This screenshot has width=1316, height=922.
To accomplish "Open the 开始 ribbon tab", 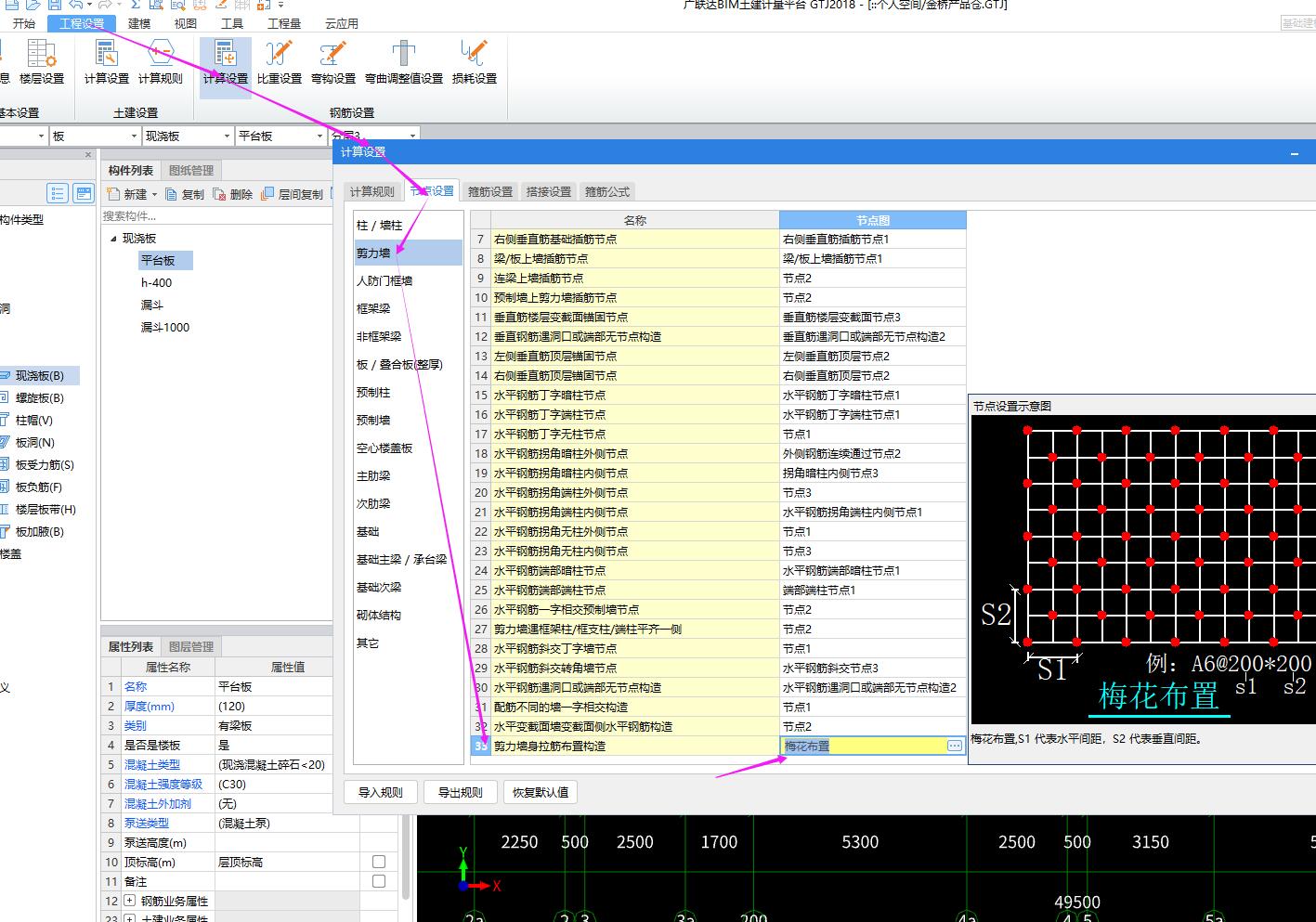I will point(24,23).
